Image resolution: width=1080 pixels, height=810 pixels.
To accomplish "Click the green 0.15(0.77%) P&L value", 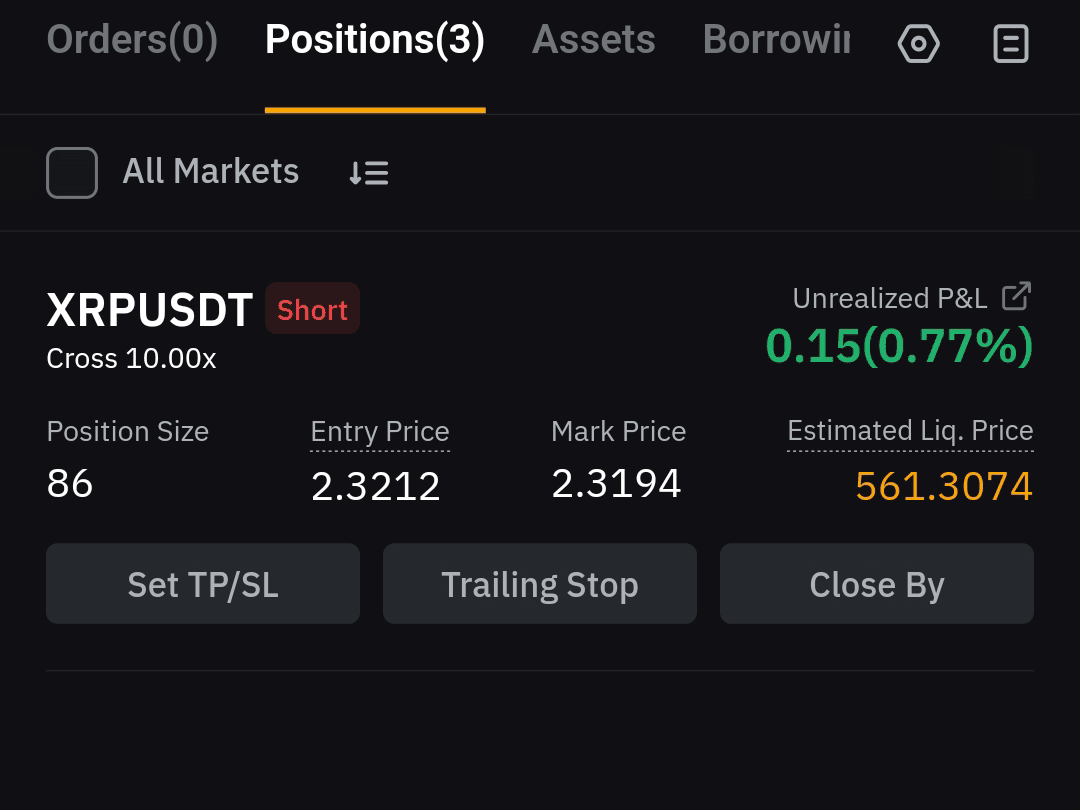I will [x=899, y=346].
